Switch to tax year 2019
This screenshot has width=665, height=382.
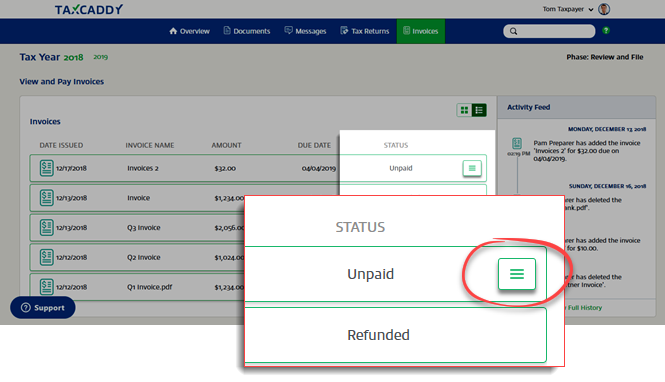tap(101, 57)
